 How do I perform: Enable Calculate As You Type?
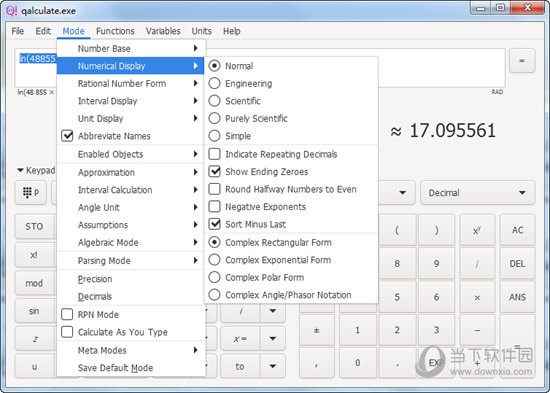pos(130,332)
